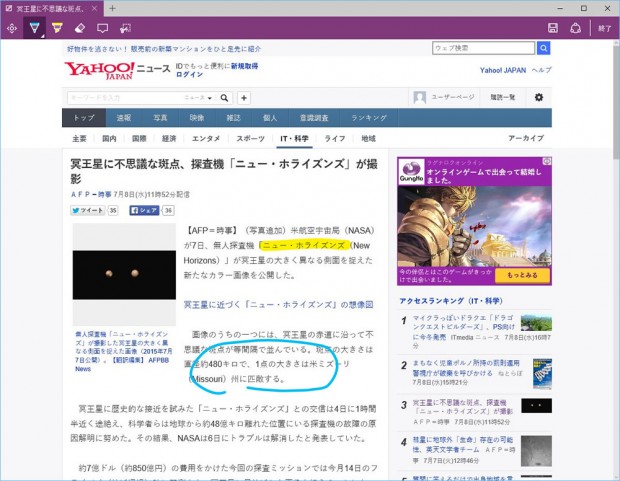Open the 国内 category
This screenshot has width=620, height=481.
coord(109,138)
